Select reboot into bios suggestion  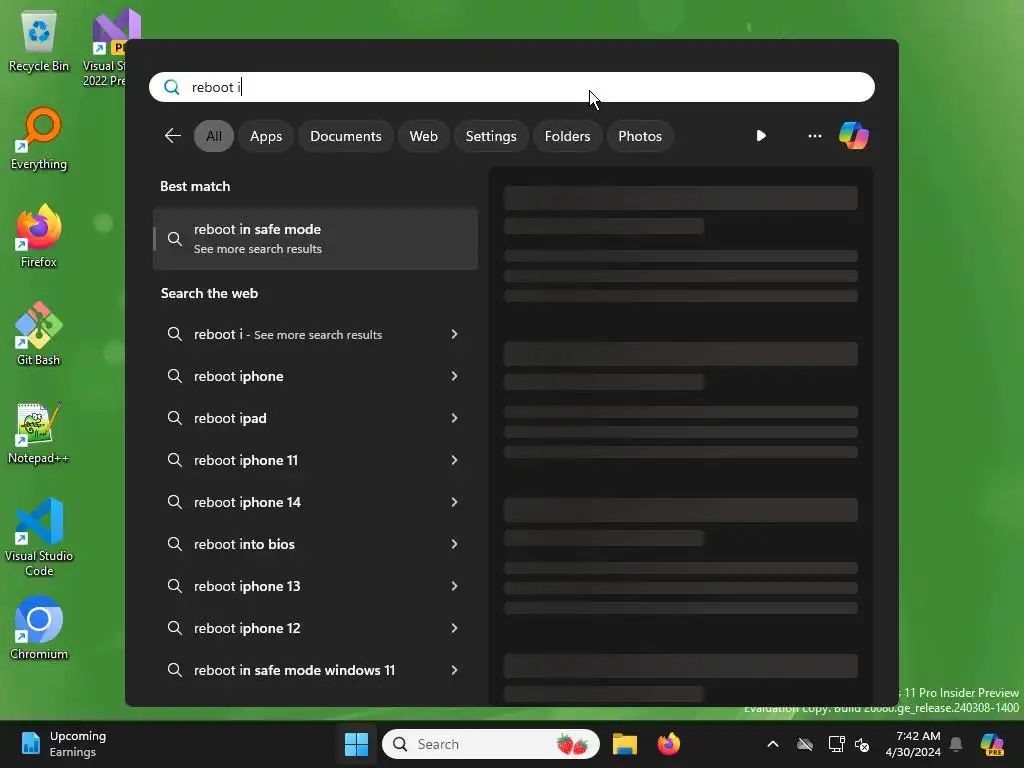tap(315, 544)
